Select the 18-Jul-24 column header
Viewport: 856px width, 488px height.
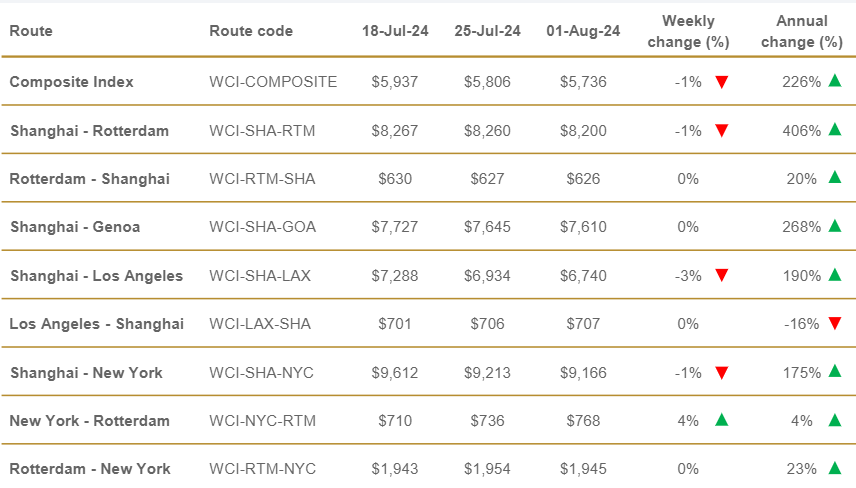(x=395, y=31)
